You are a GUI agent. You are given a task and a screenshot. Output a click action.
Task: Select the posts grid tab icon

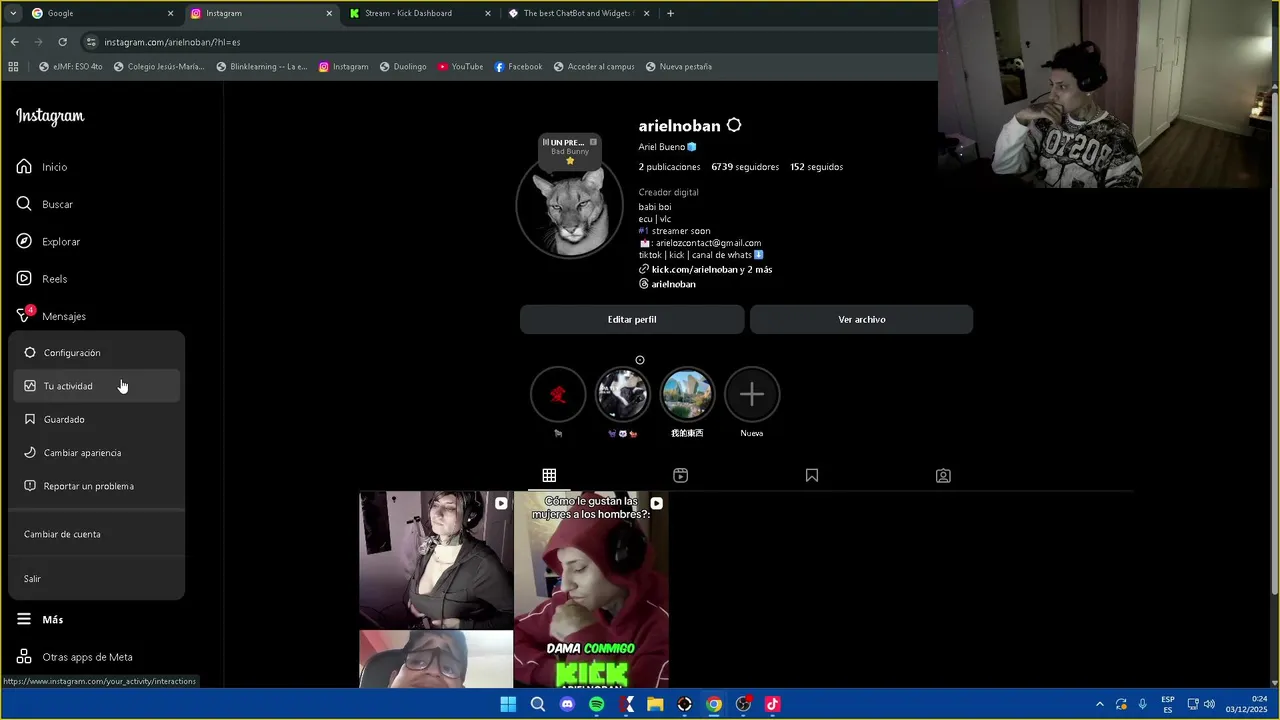point(549,475)
